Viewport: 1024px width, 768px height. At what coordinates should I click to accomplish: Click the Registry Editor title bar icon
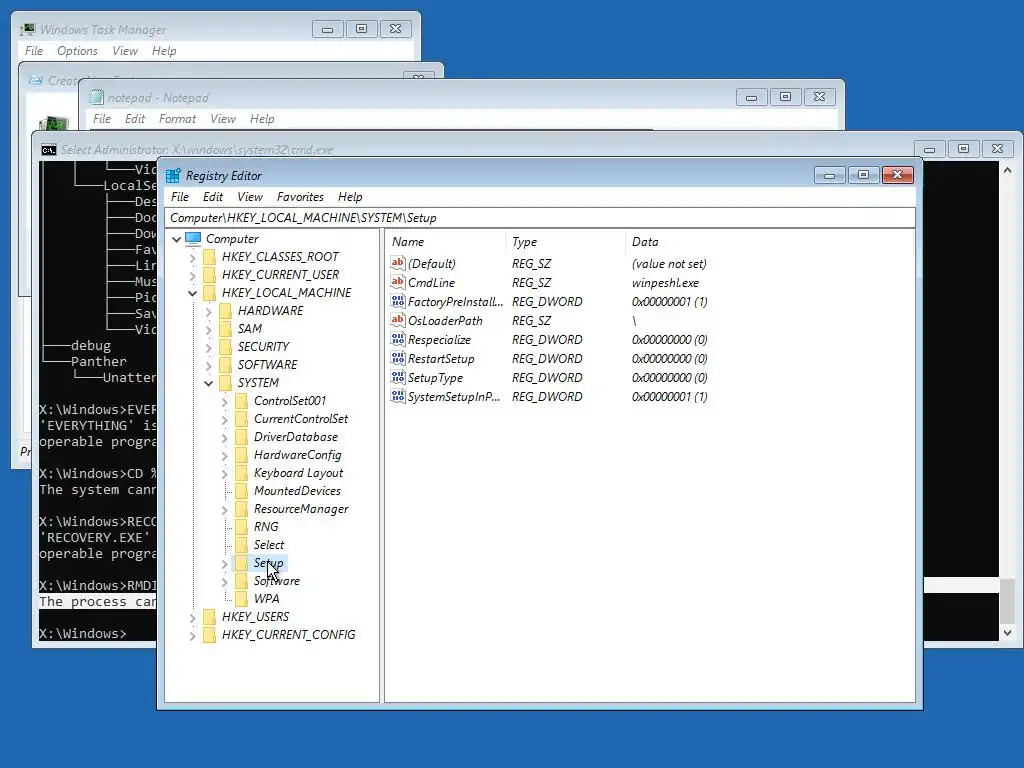tap(173, 176)
